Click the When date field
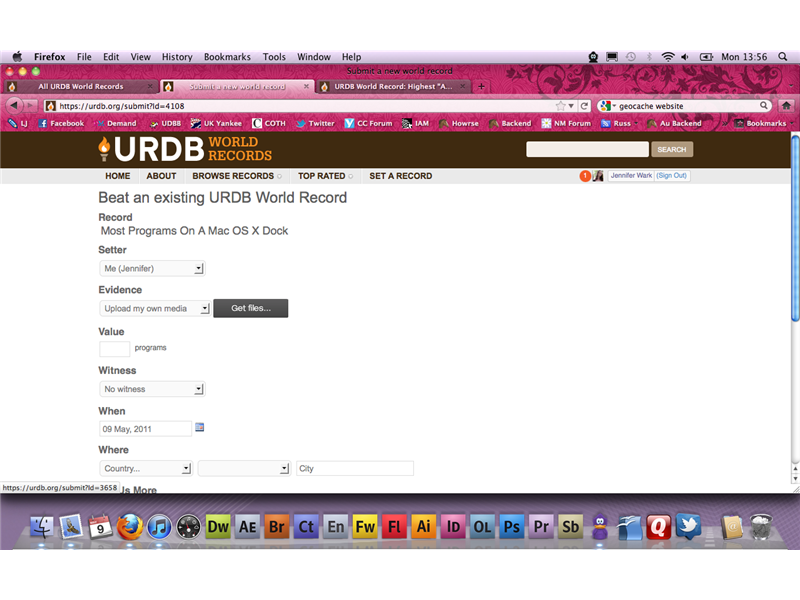 [145, 429]
